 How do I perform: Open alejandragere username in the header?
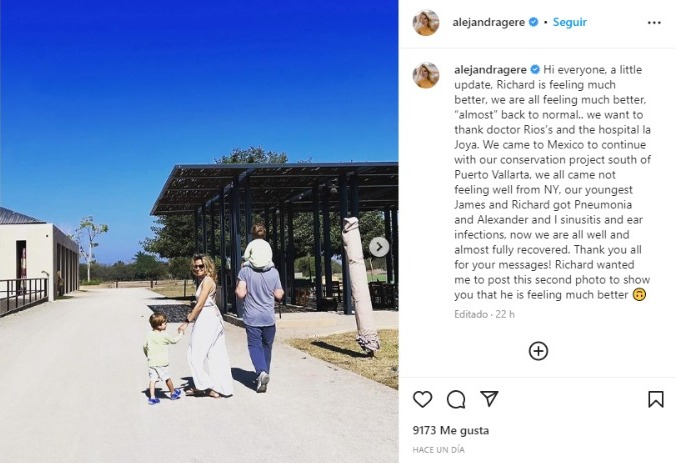[x=488, y=22]
